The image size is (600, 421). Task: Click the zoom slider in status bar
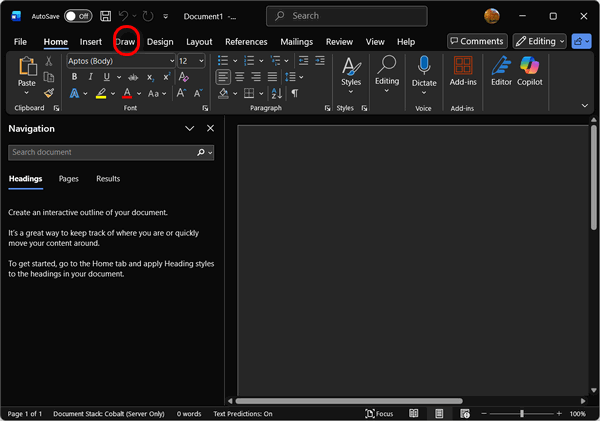pos(521,413)
